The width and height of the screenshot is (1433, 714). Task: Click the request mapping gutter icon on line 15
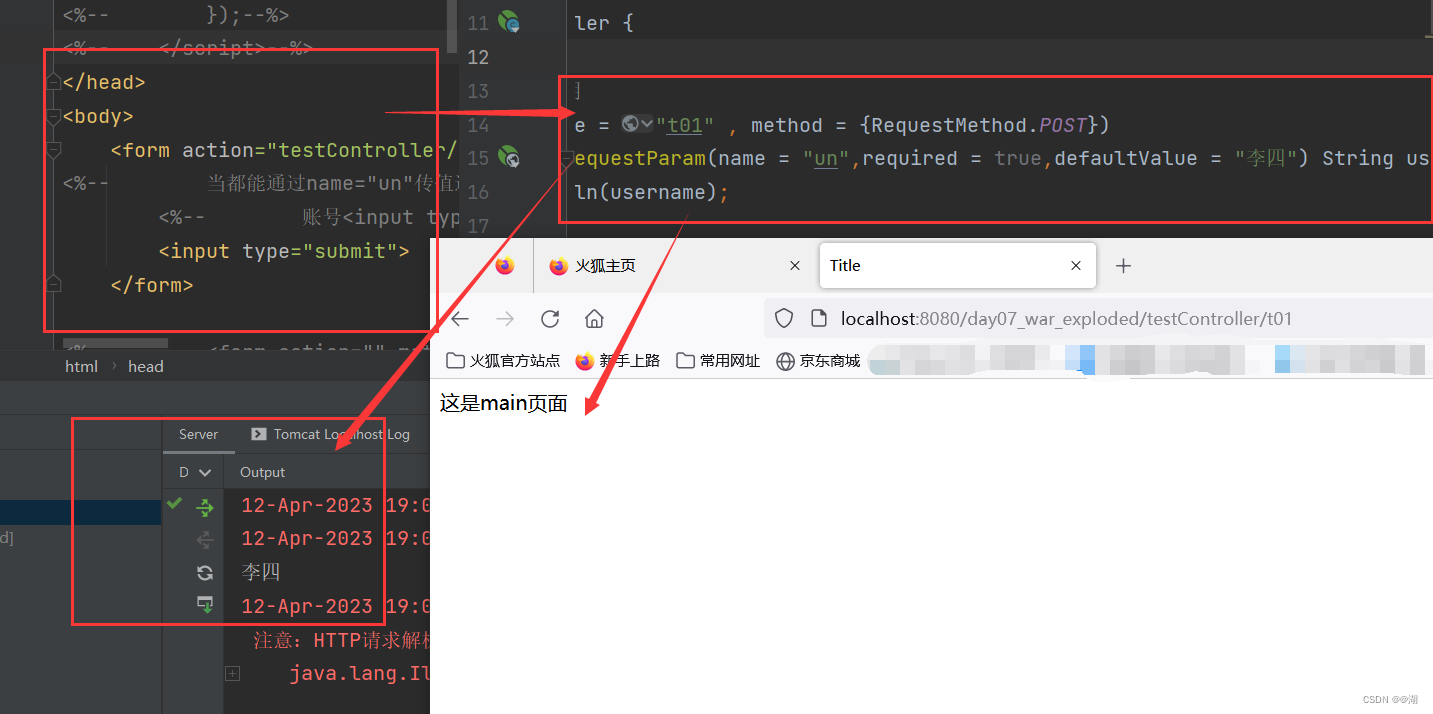point(509,157)
